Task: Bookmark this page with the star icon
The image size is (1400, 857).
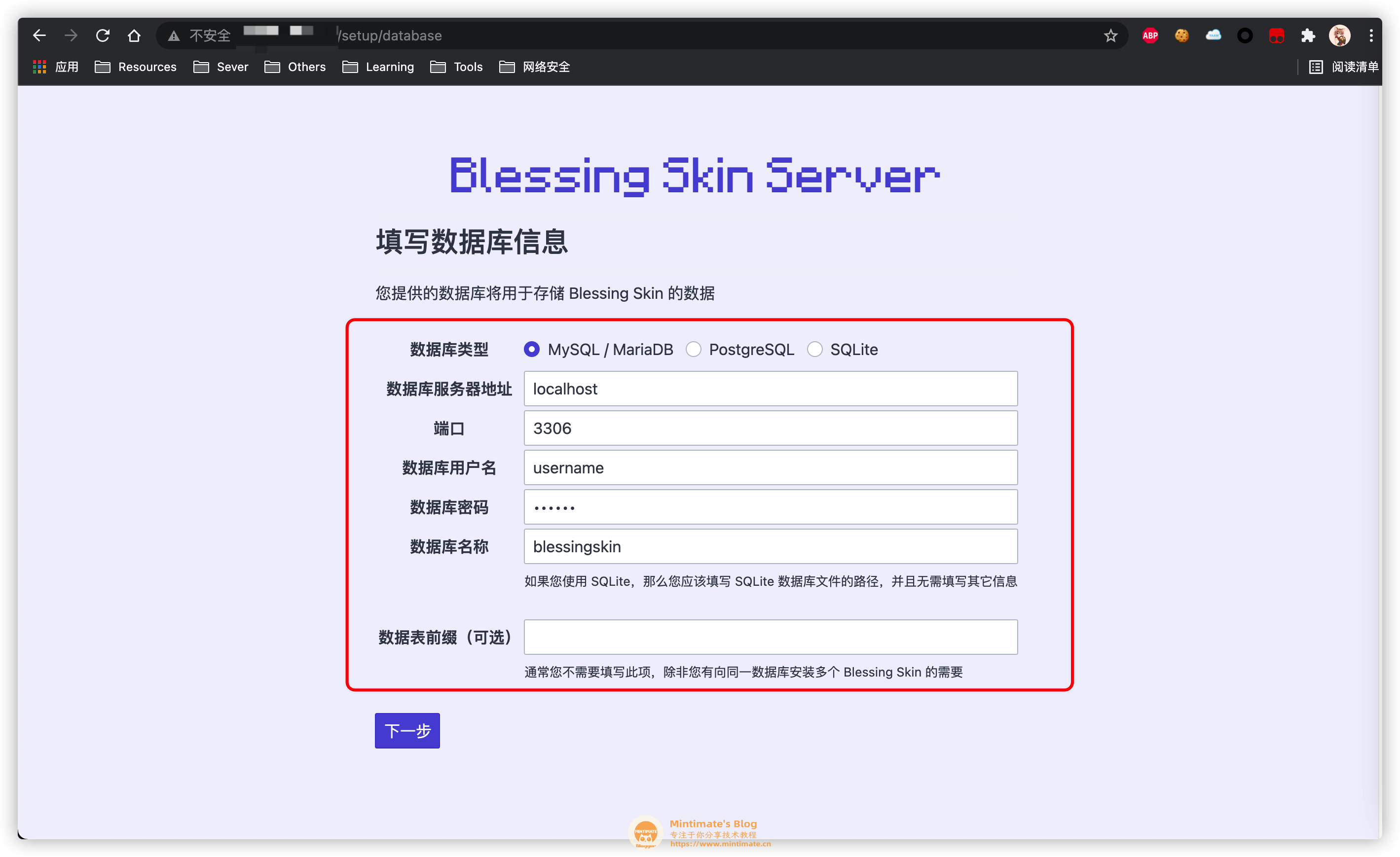Action: pyautogui.click(x=1110, y=36)
